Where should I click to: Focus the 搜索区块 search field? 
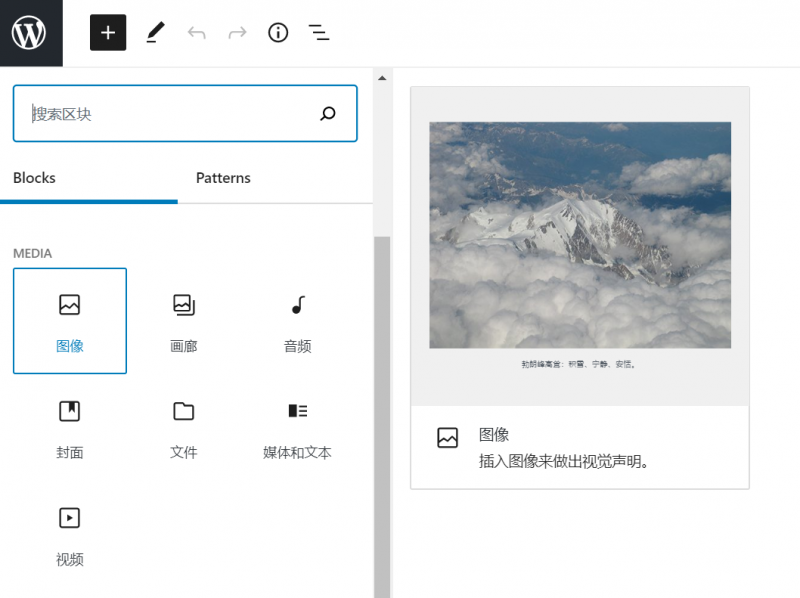[165, 114]
